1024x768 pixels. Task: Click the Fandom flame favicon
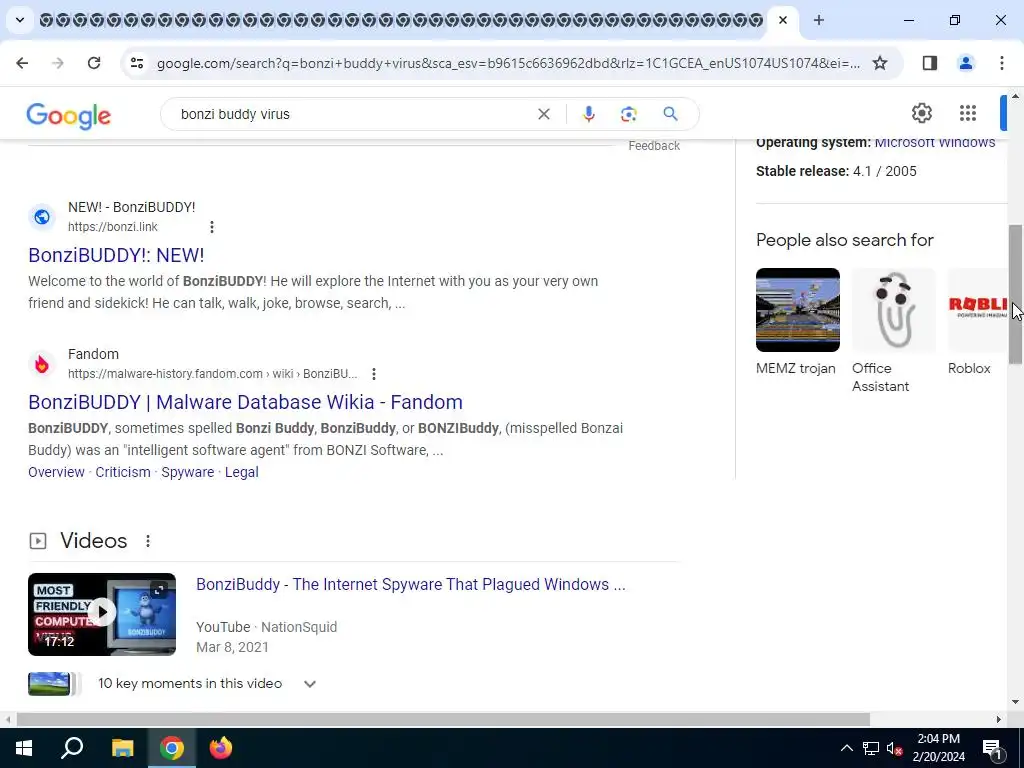click(x=42, y=364)
